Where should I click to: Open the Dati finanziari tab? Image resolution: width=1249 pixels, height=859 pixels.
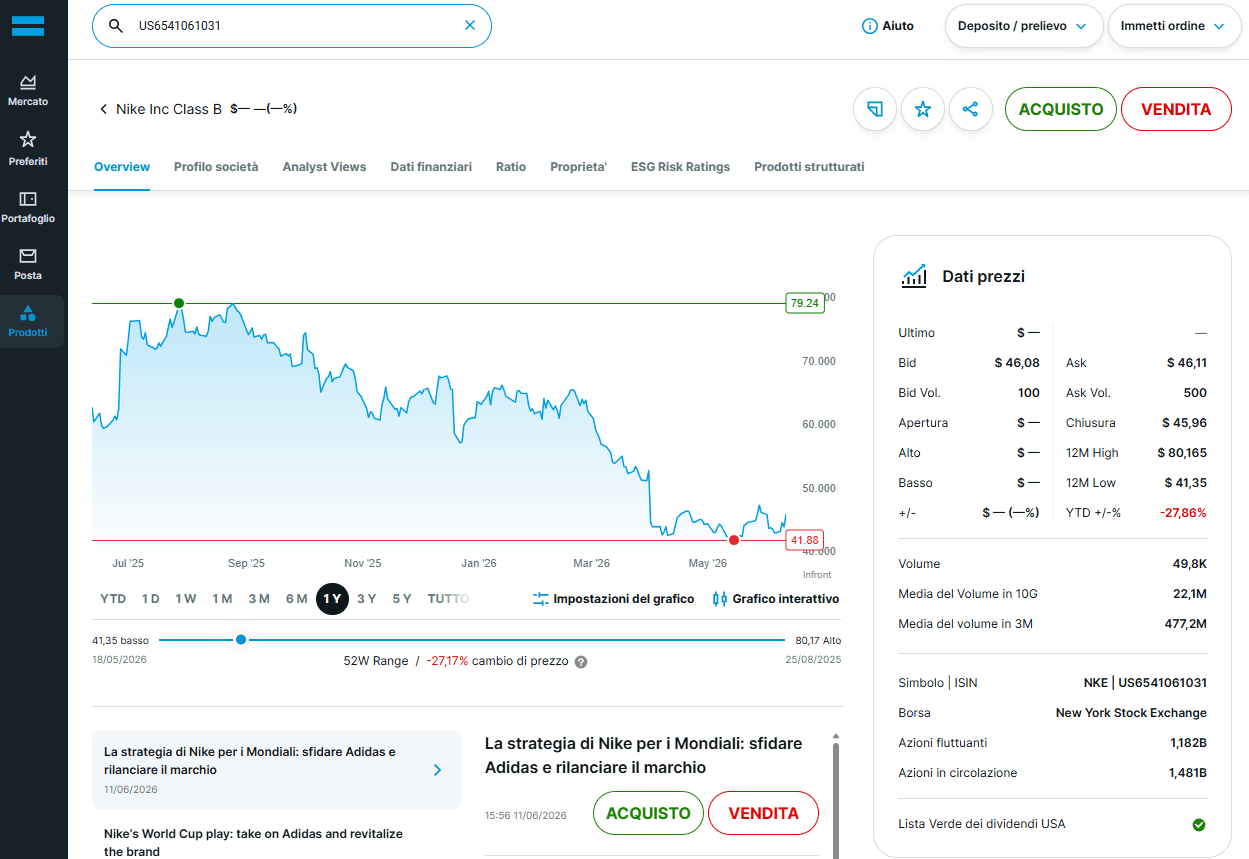(x=431, y=167)
